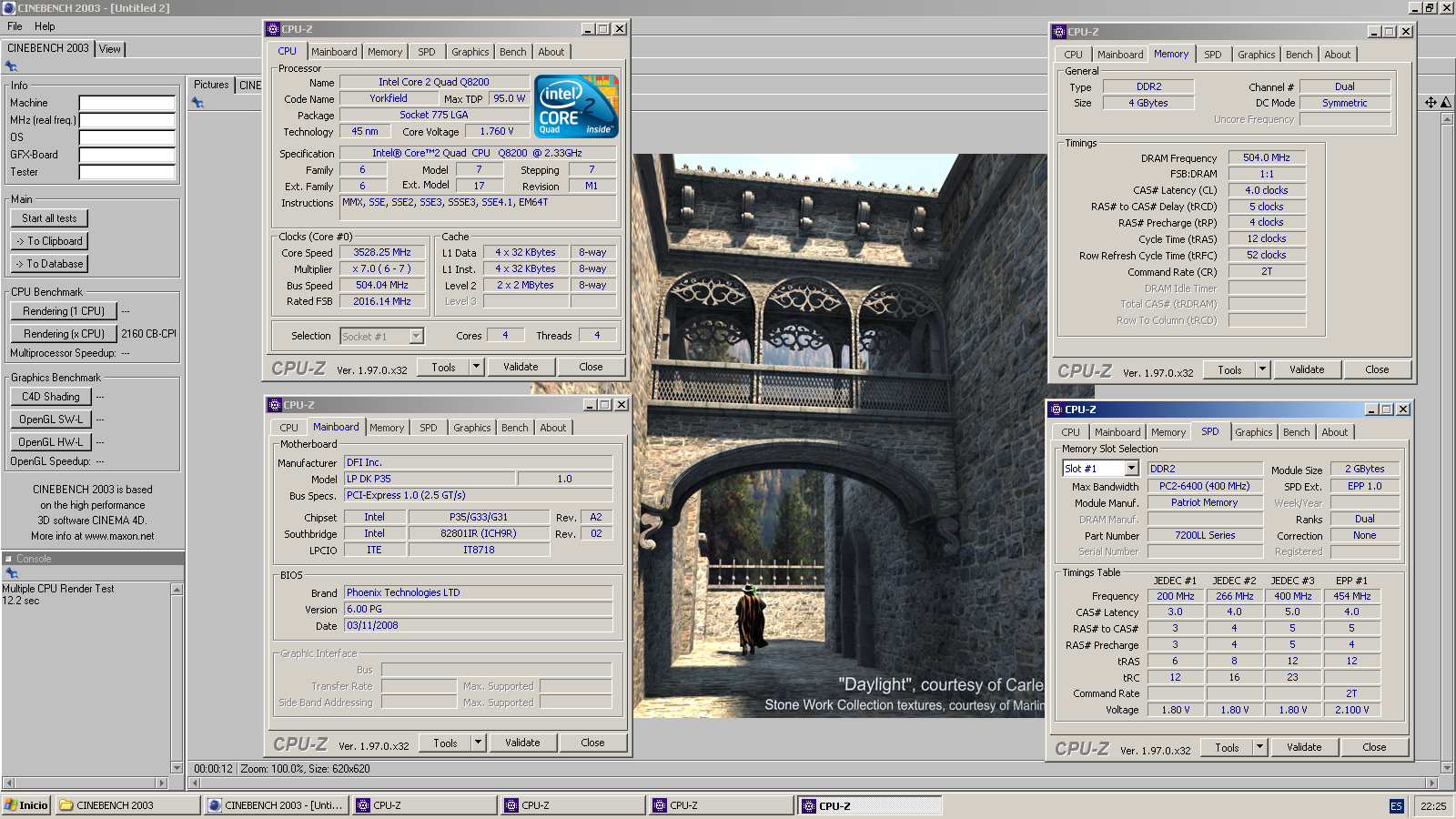The width and height of the screenshot is (1456, 819).
Task: Click CINEBENCH 2003 [Untitled] taskbar item
Action: click(x=276, y=805)
